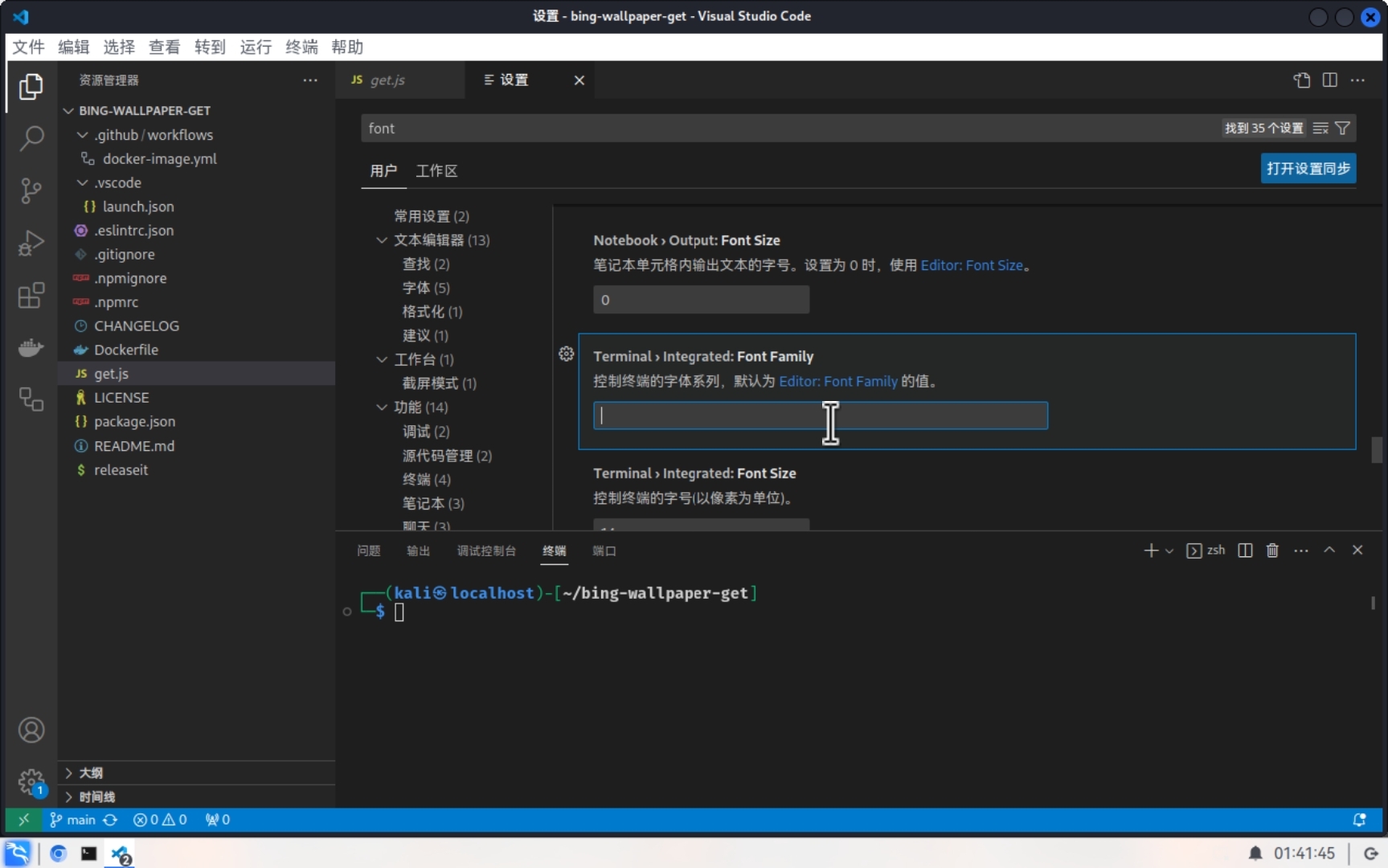Switch to the get.js editor tab
Image resolution: width=1388 pixels, height=868 pixels.
(399, 80)
